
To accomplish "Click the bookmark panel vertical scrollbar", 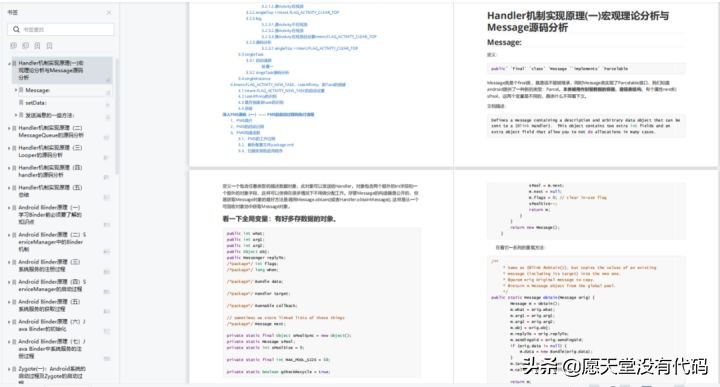I will pyautogui.click(x=117, y=116).
